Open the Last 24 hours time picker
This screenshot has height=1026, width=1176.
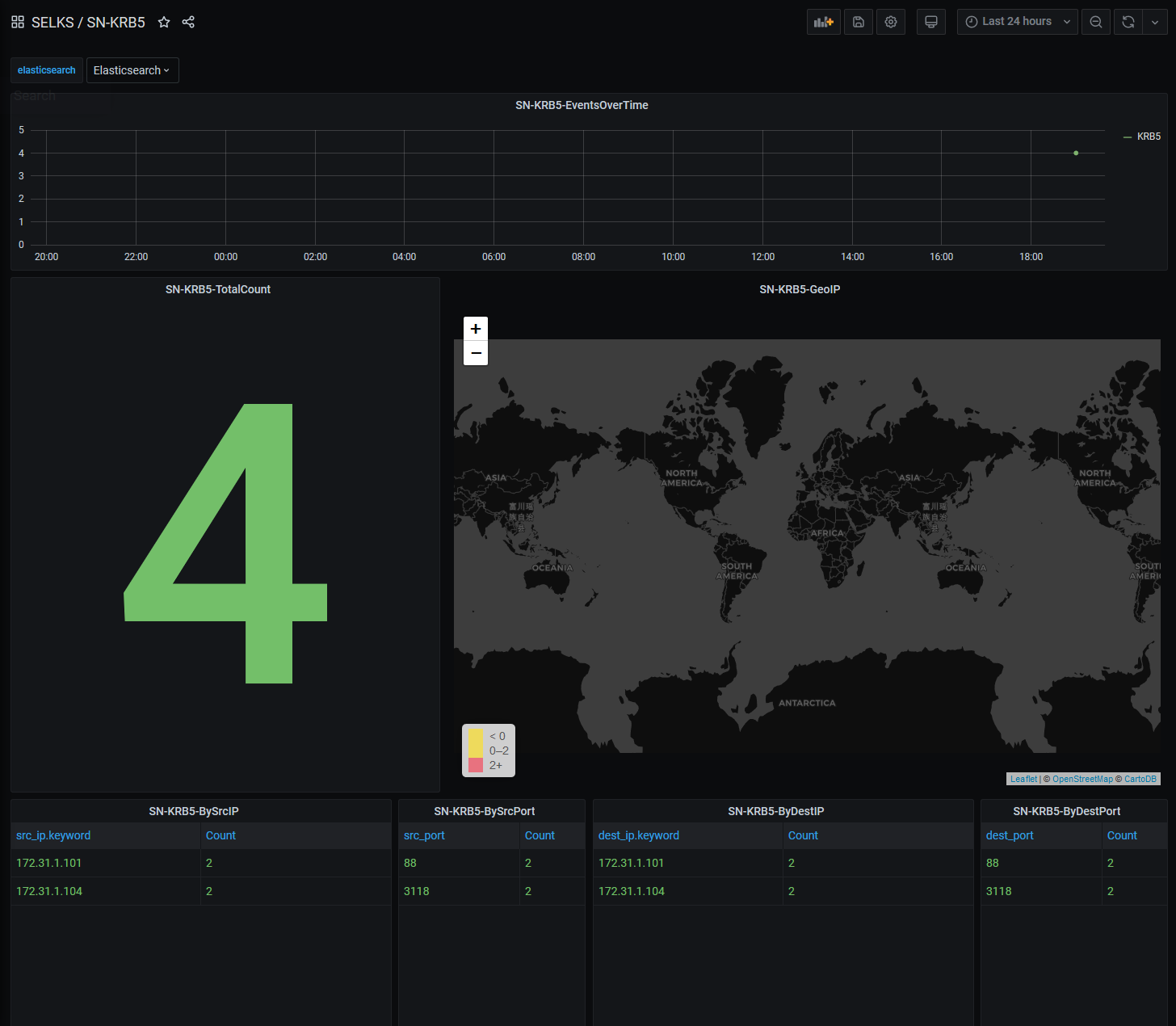1017,22
